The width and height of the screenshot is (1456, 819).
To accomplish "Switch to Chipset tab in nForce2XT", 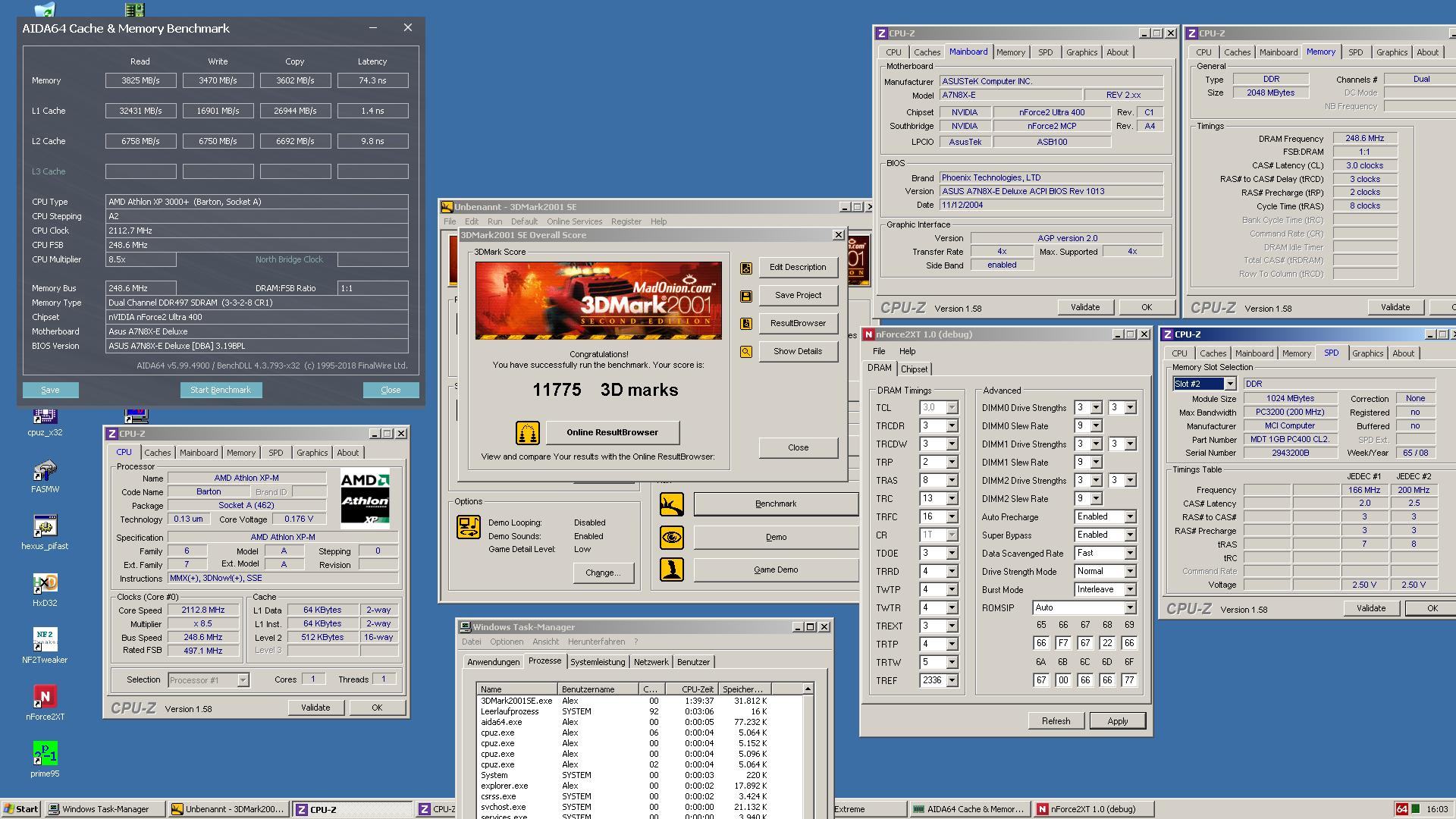I will click(913, 369).
